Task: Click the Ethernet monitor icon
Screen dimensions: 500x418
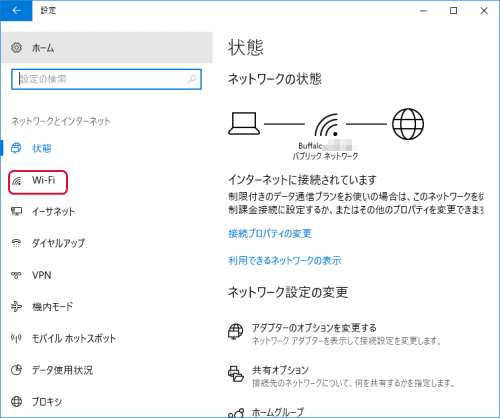Action: [16, 211]
